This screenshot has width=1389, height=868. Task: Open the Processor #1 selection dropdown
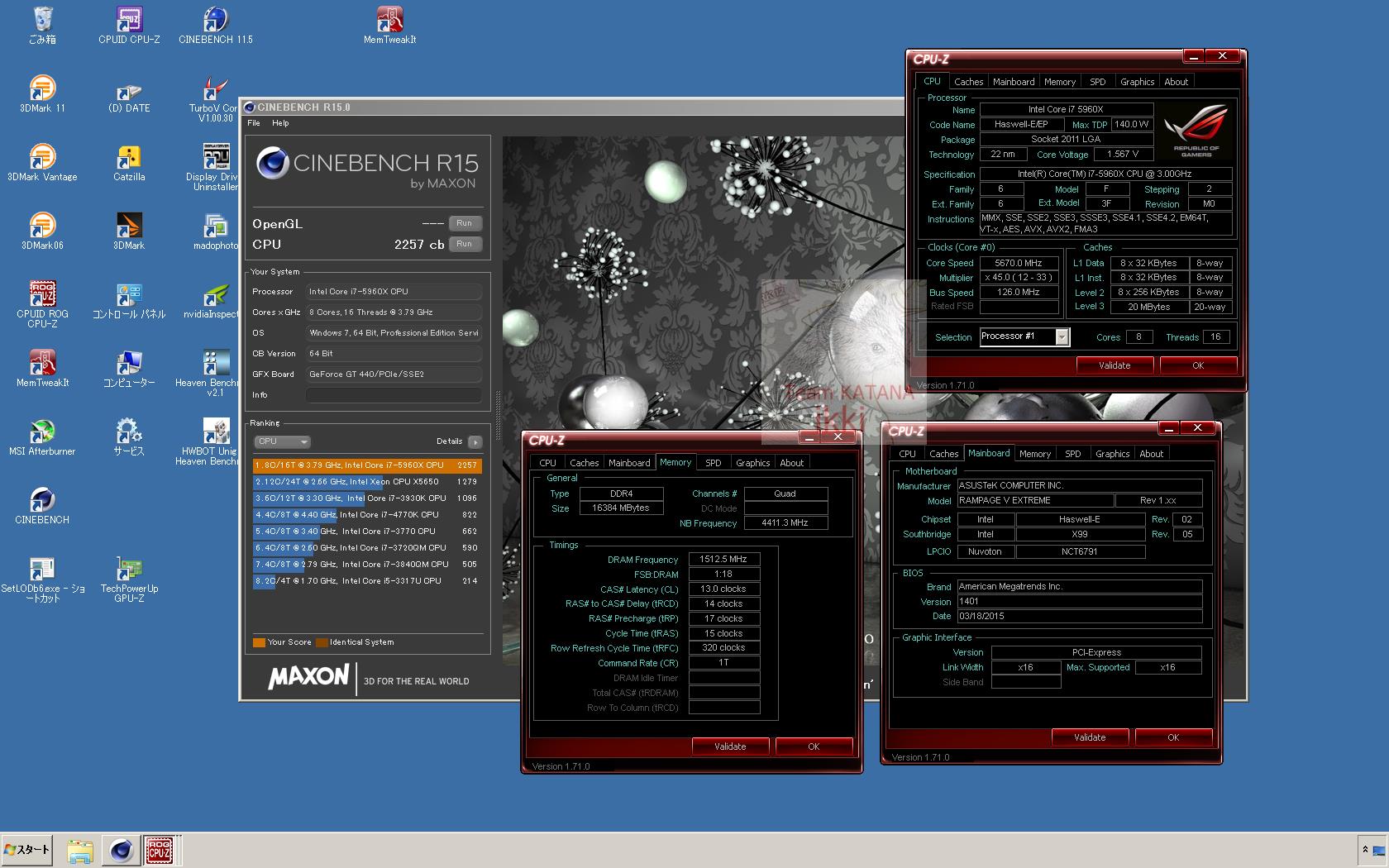click(1024, 336)
